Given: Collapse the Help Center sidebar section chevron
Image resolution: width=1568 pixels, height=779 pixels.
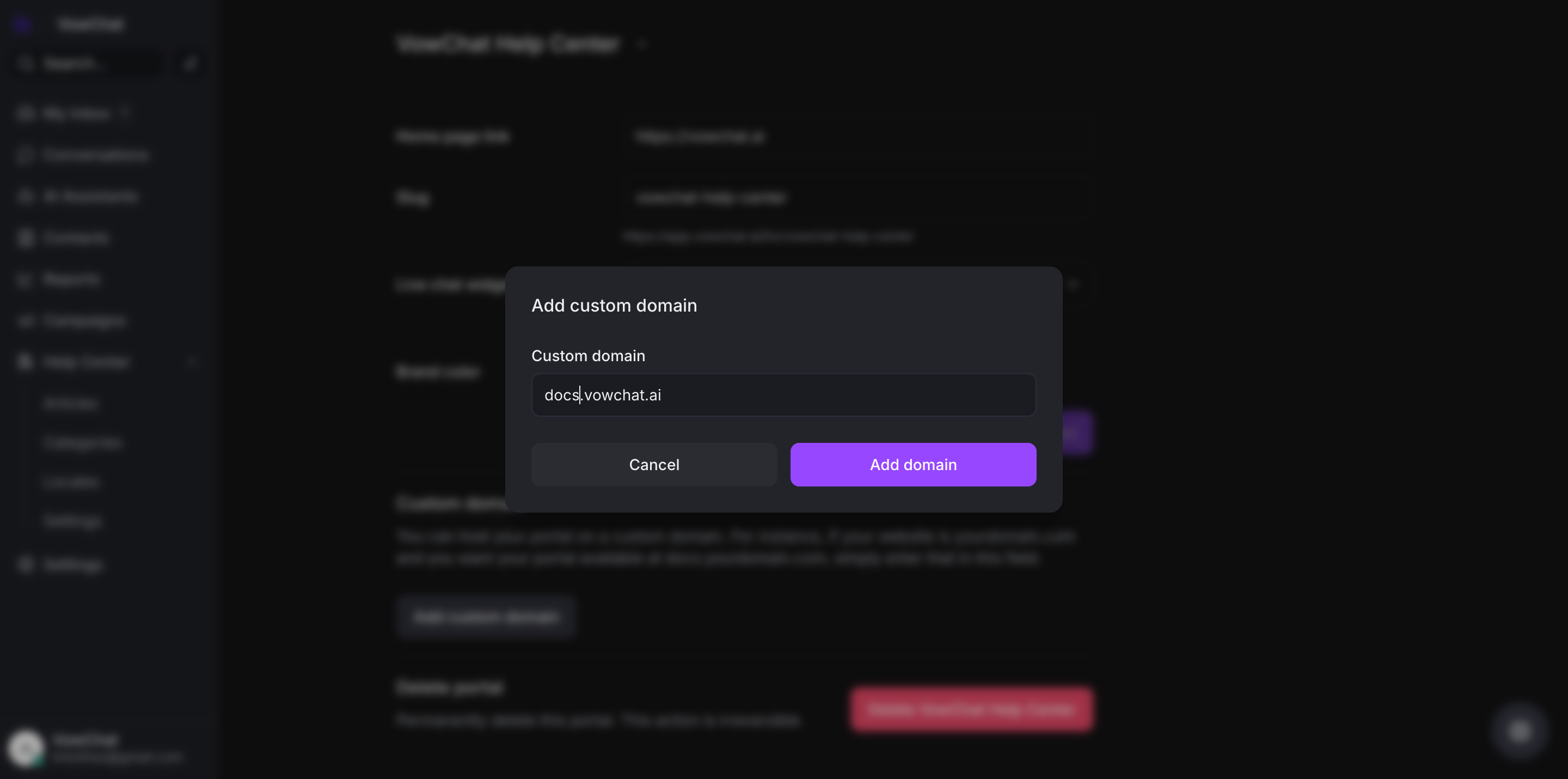Looking at the screenshot, I should (192, 362).
